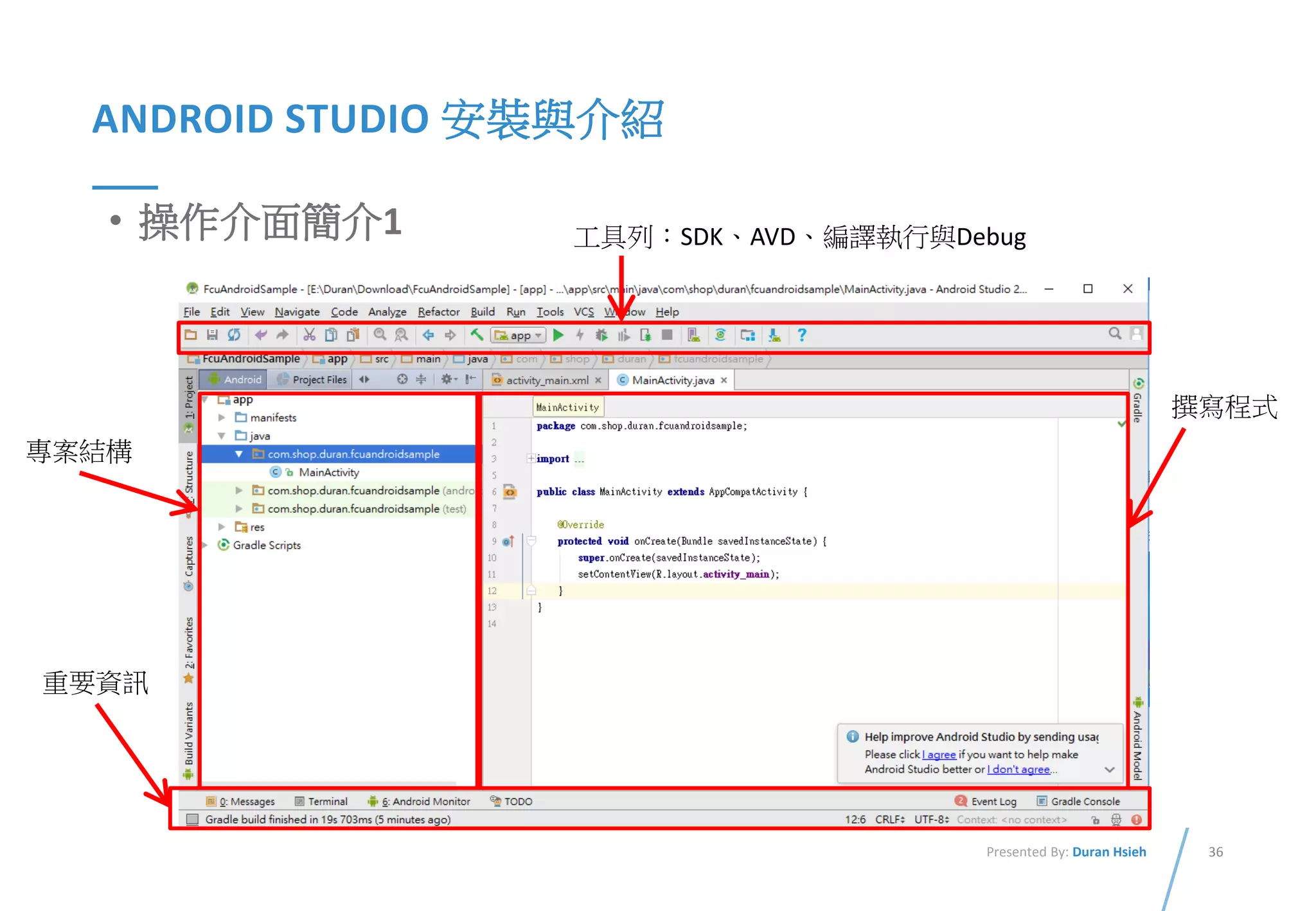
Task: Close the MainActivity.java tab
Action: [x=724, y=380]
